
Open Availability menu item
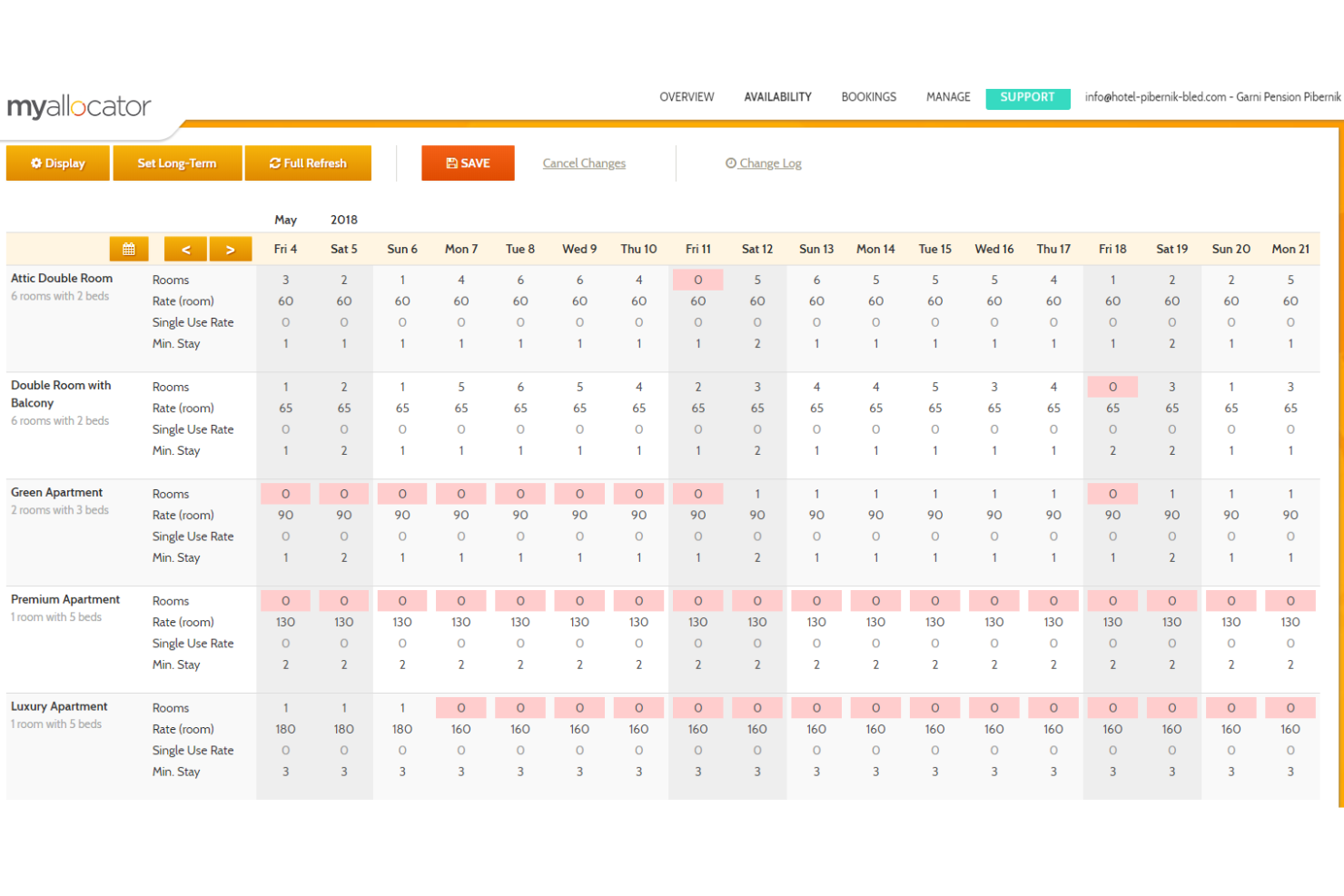coord(778,97)
